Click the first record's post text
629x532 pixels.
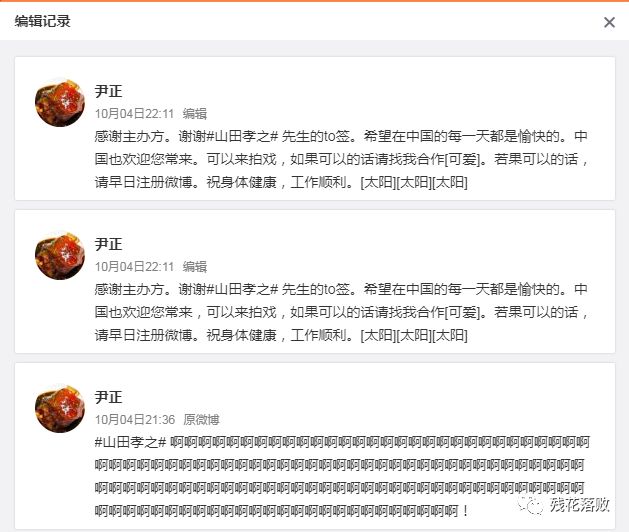pyautogui.click(x=341, y=159)
